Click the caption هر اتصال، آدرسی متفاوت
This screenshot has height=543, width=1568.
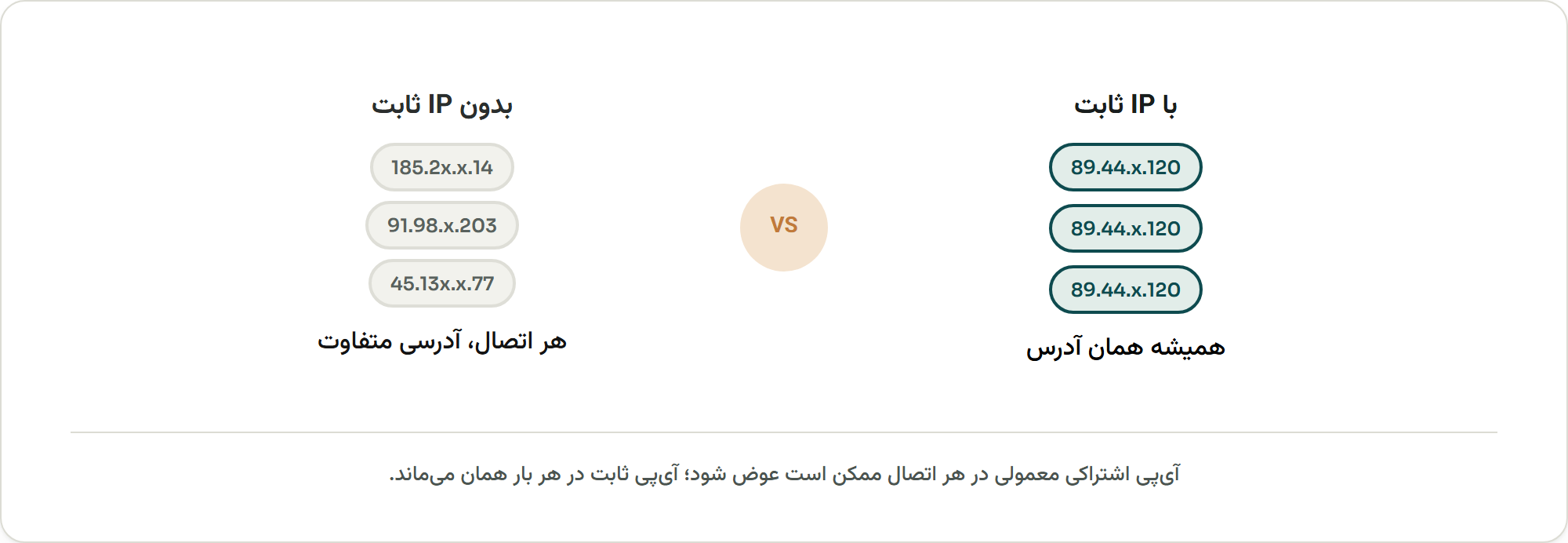(x=442, y=341)
